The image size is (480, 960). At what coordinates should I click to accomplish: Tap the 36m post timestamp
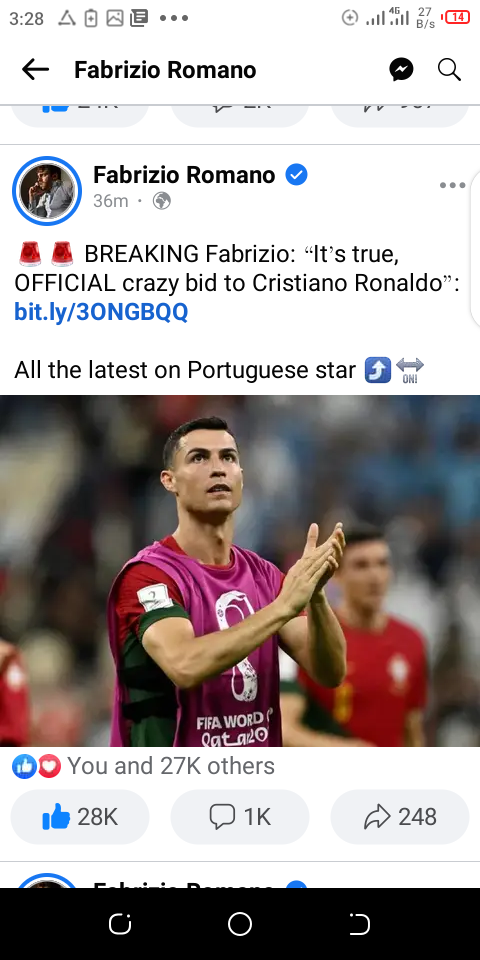[x=111, y=201]
